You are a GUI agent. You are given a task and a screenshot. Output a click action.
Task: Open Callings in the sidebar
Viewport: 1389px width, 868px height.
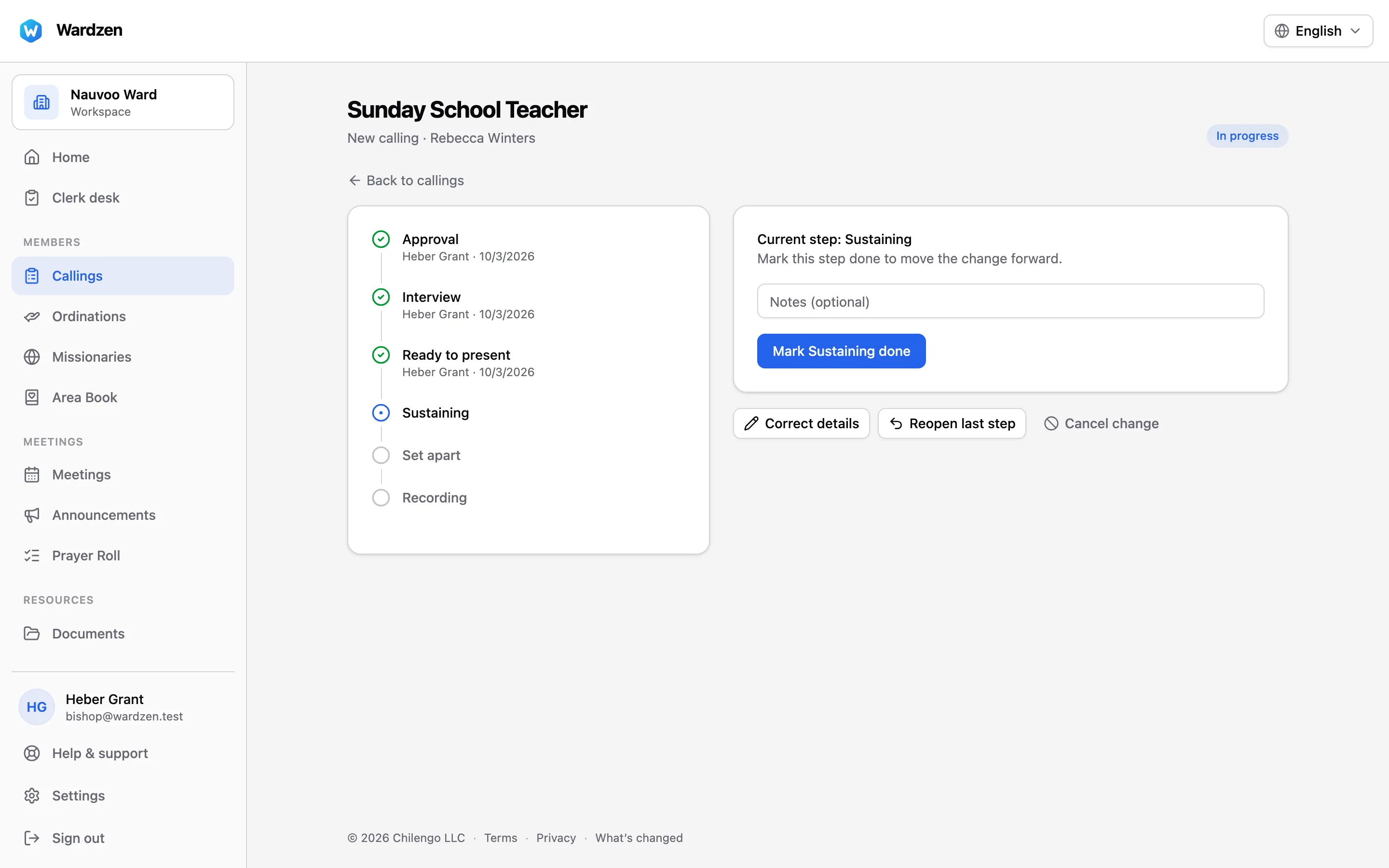tap(123, 276)
